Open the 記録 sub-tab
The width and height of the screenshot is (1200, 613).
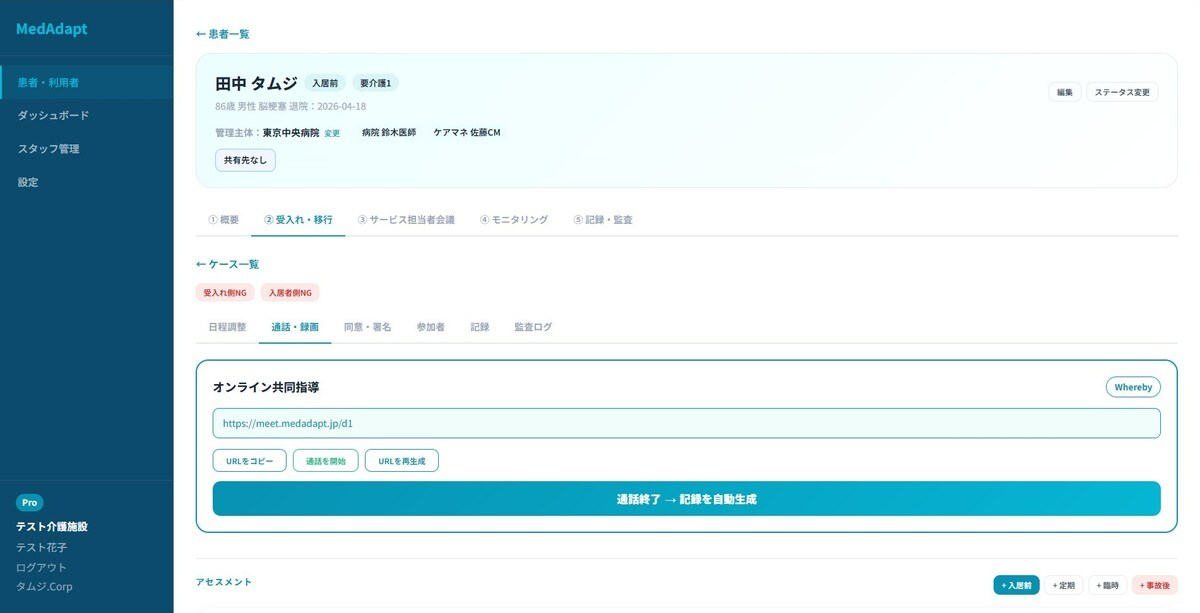[x=480, y=327]
